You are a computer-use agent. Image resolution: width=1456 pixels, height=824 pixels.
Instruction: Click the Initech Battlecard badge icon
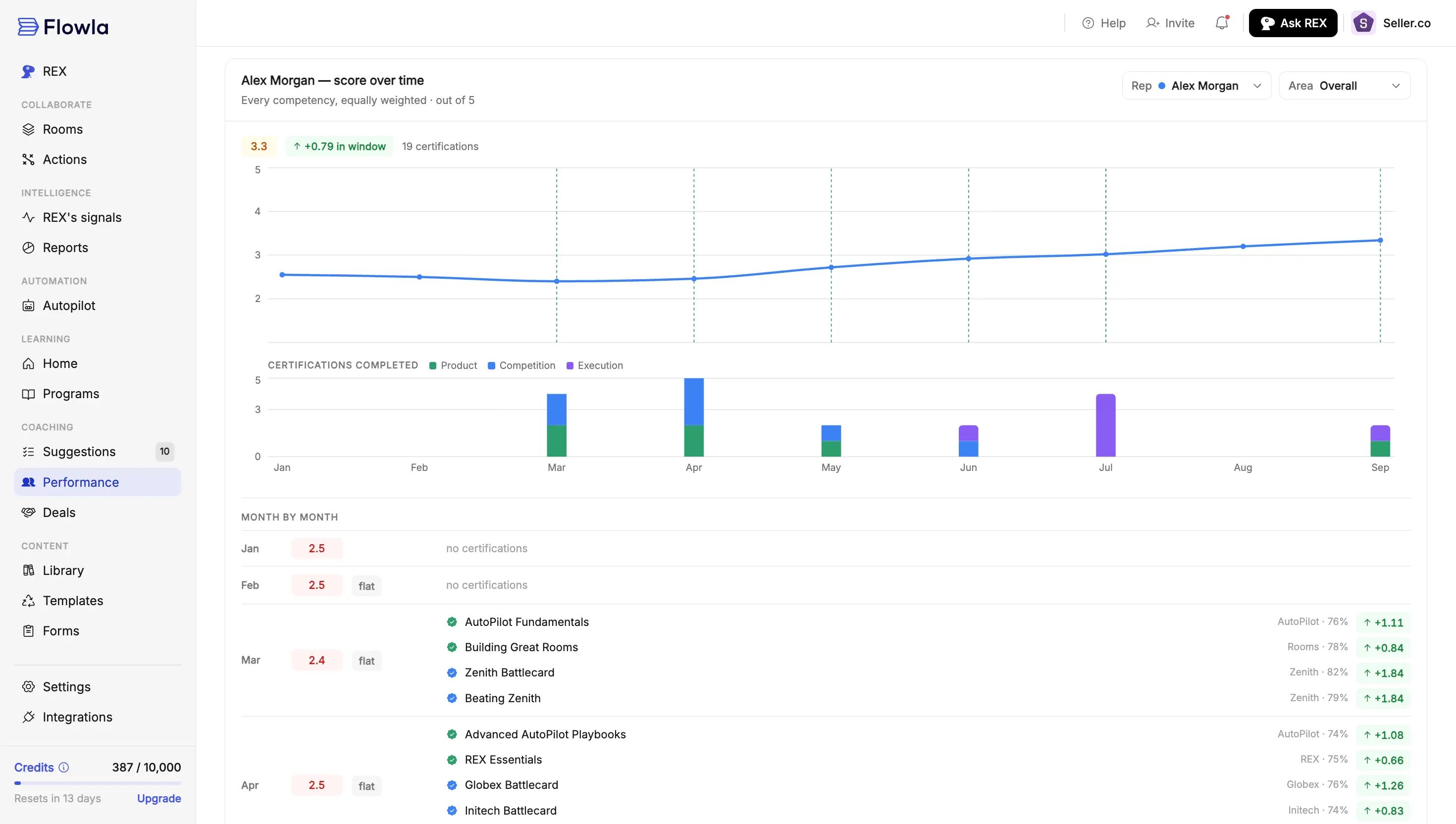tap(452, 811)
